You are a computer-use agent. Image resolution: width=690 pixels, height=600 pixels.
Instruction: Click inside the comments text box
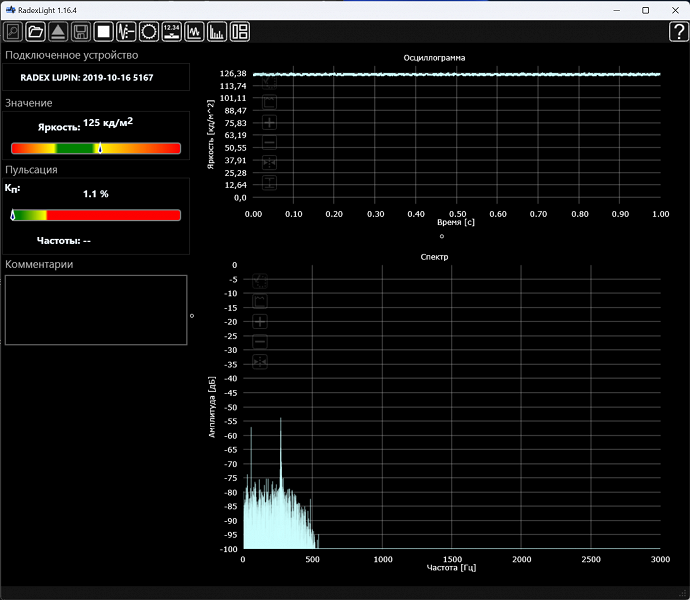[x=96, y=310]
